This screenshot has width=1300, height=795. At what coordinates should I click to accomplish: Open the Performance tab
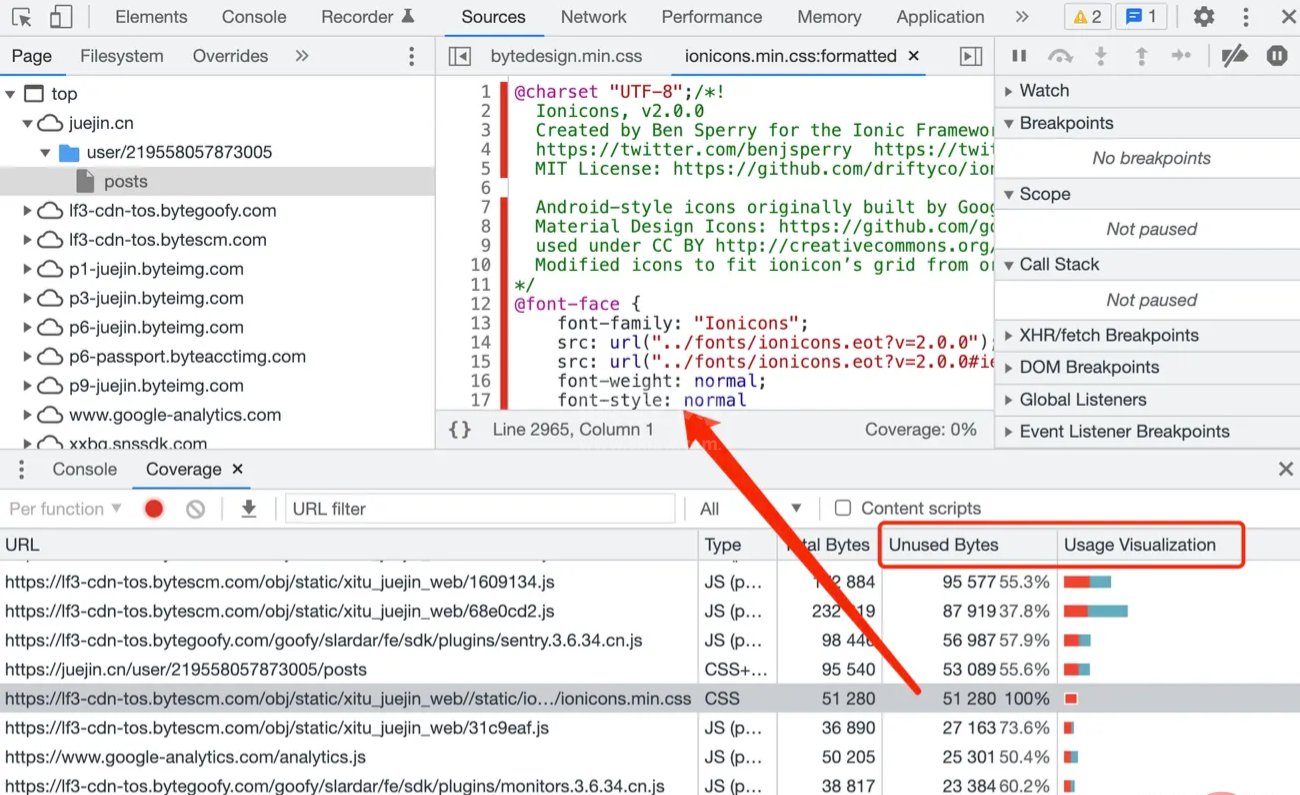pyautogui.click(x=712, y=17)
